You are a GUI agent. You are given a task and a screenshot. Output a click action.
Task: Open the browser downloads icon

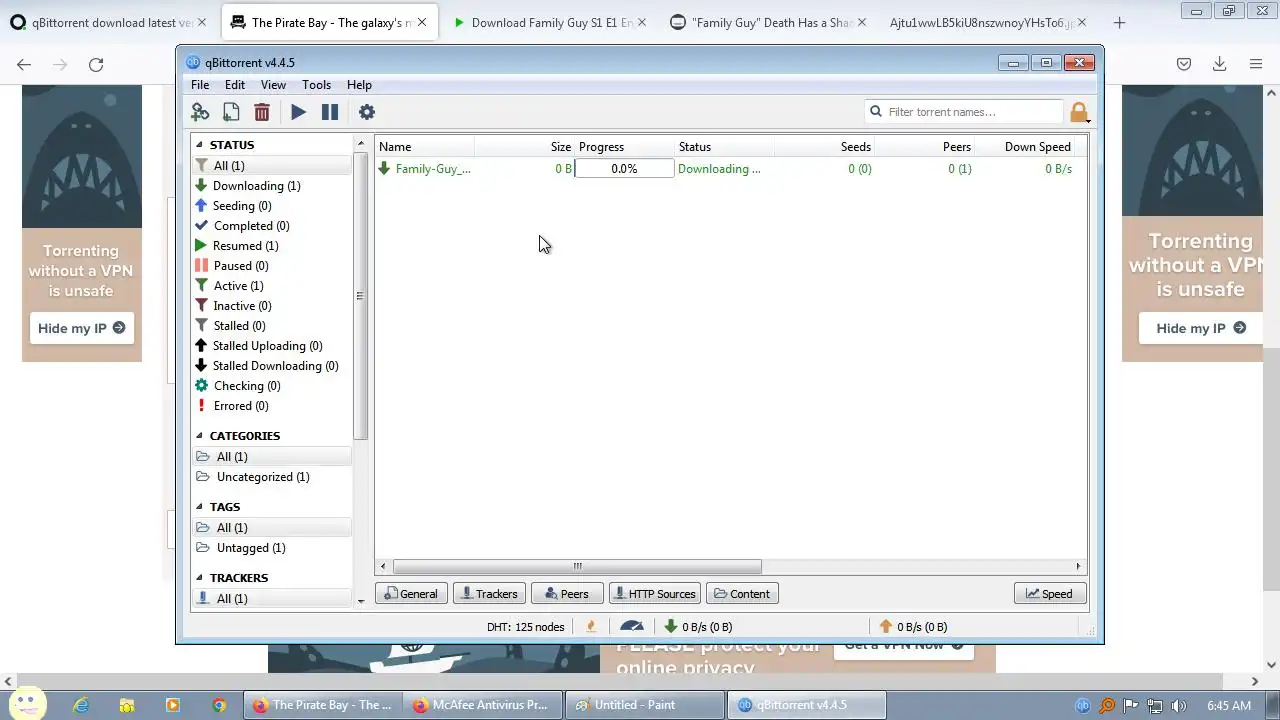(1219, 64)
